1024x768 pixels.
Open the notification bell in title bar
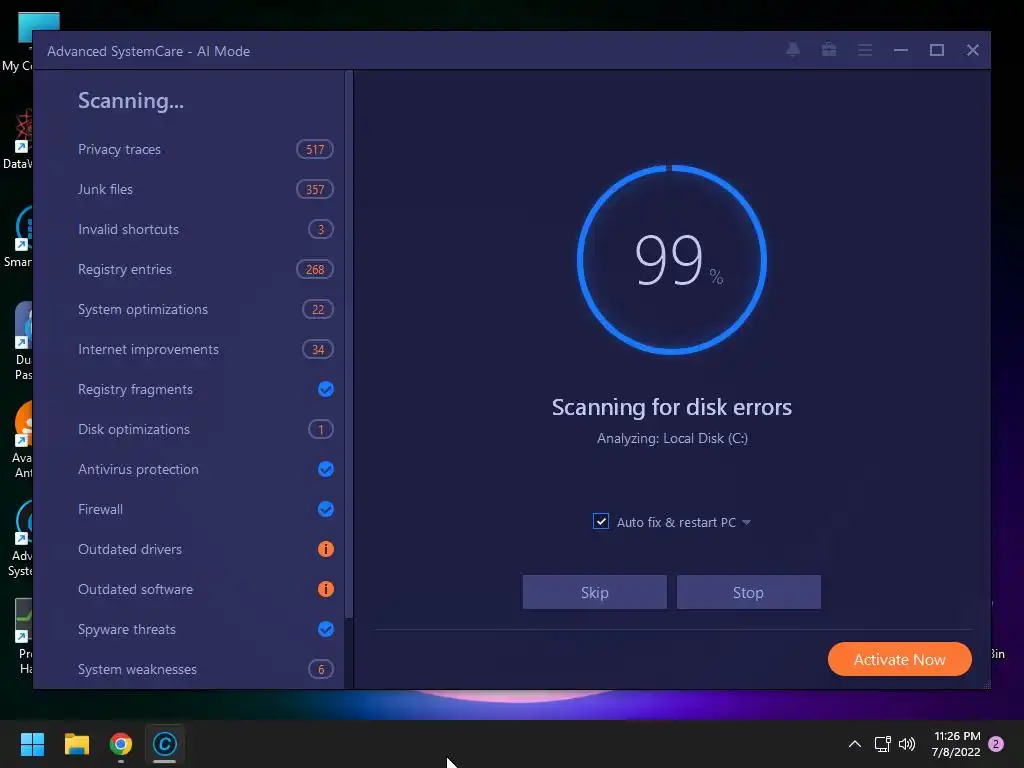coord(793,50)
